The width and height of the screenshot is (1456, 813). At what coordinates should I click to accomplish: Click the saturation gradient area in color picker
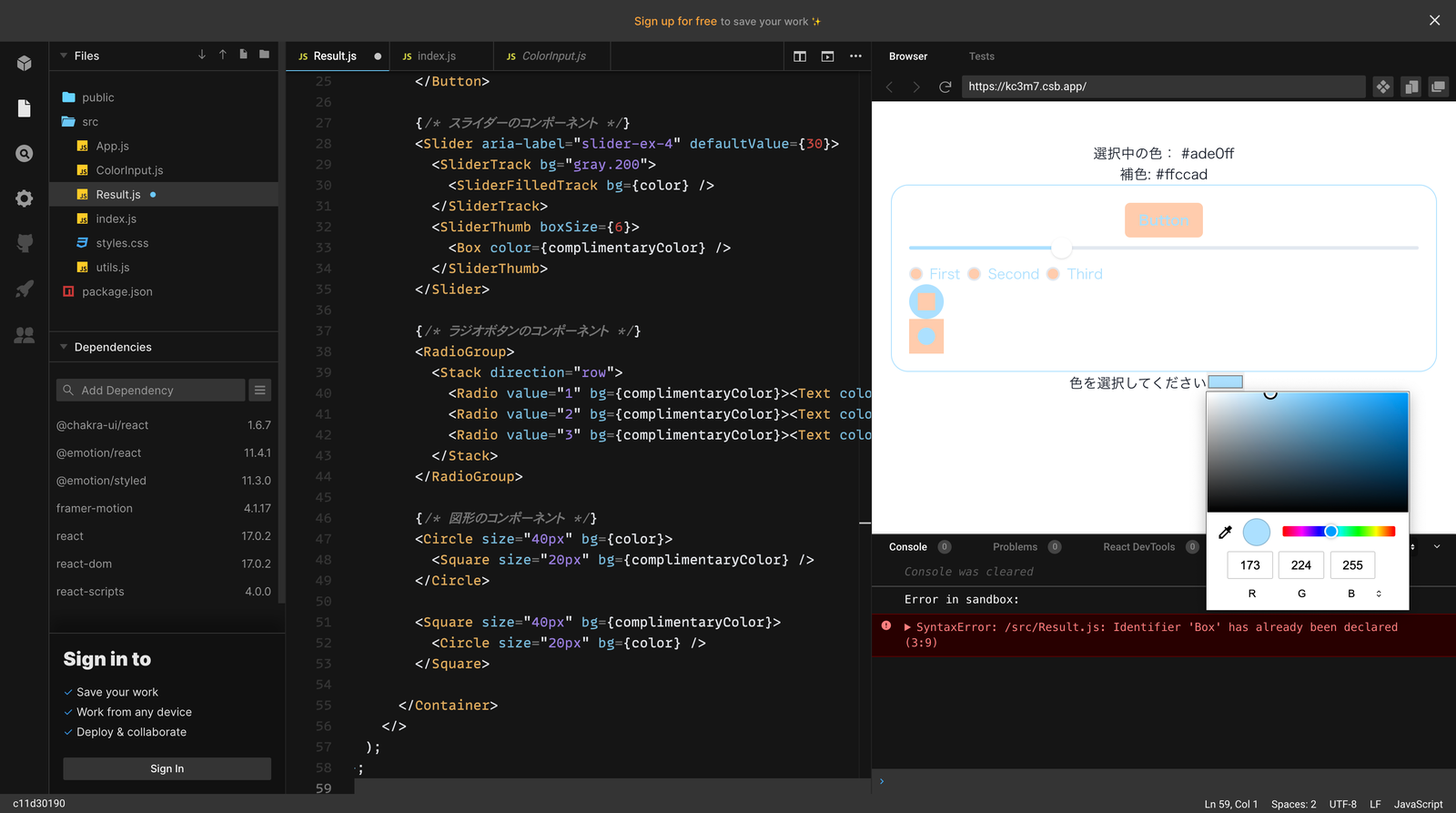point(1308,452)
